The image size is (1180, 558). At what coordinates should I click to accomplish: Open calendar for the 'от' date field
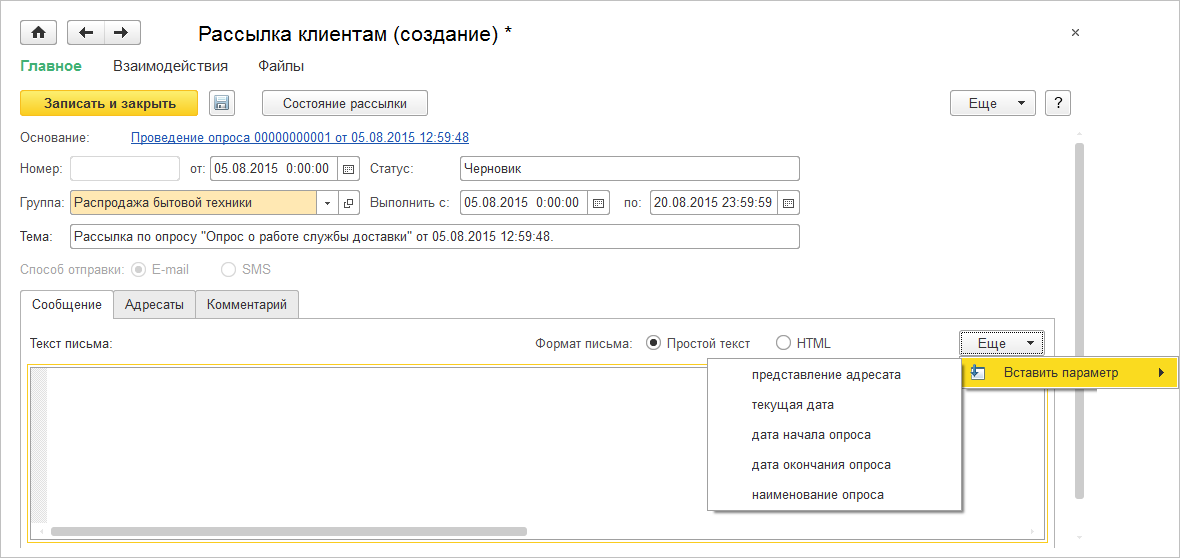349,169
